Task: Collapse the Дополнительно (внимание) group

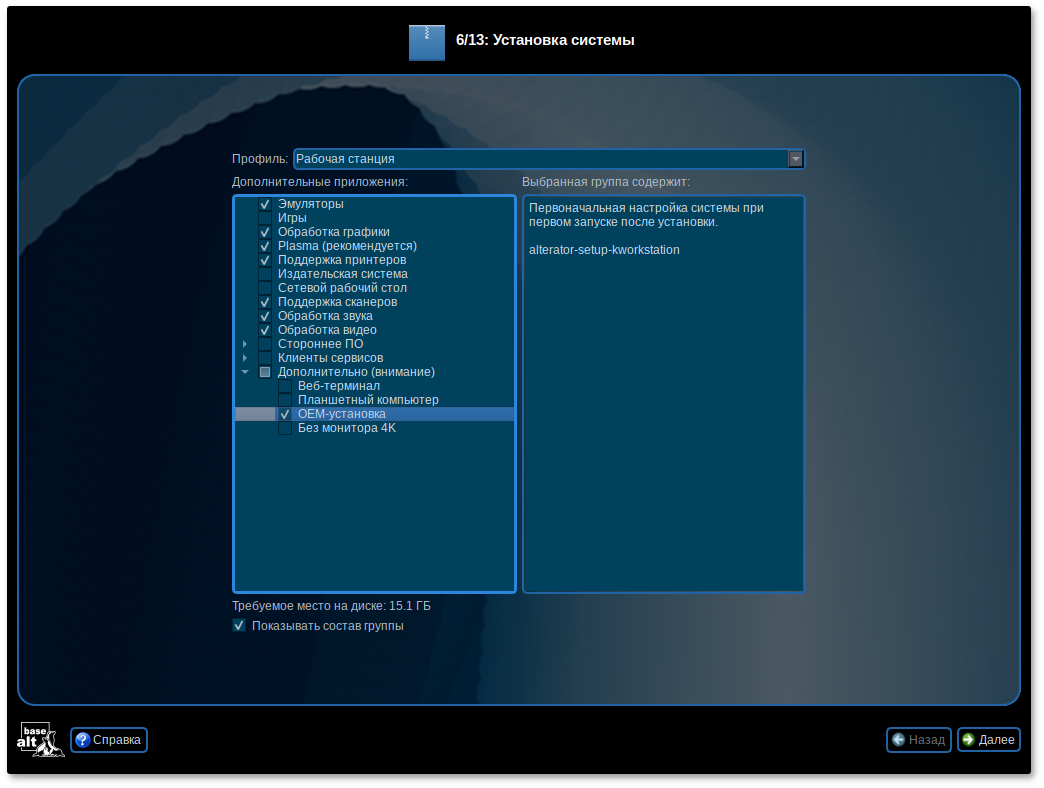Action: [x=245, y=372]
